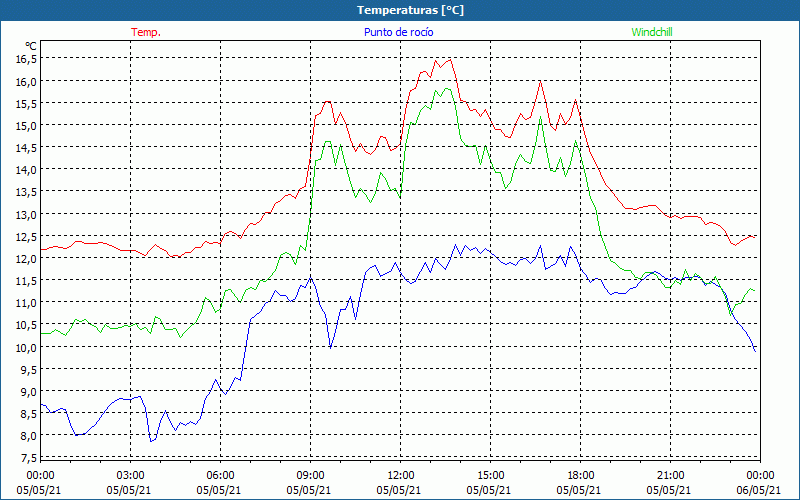
Task: Click the '°C' unit label on the axis
Action: pos(31,46)
